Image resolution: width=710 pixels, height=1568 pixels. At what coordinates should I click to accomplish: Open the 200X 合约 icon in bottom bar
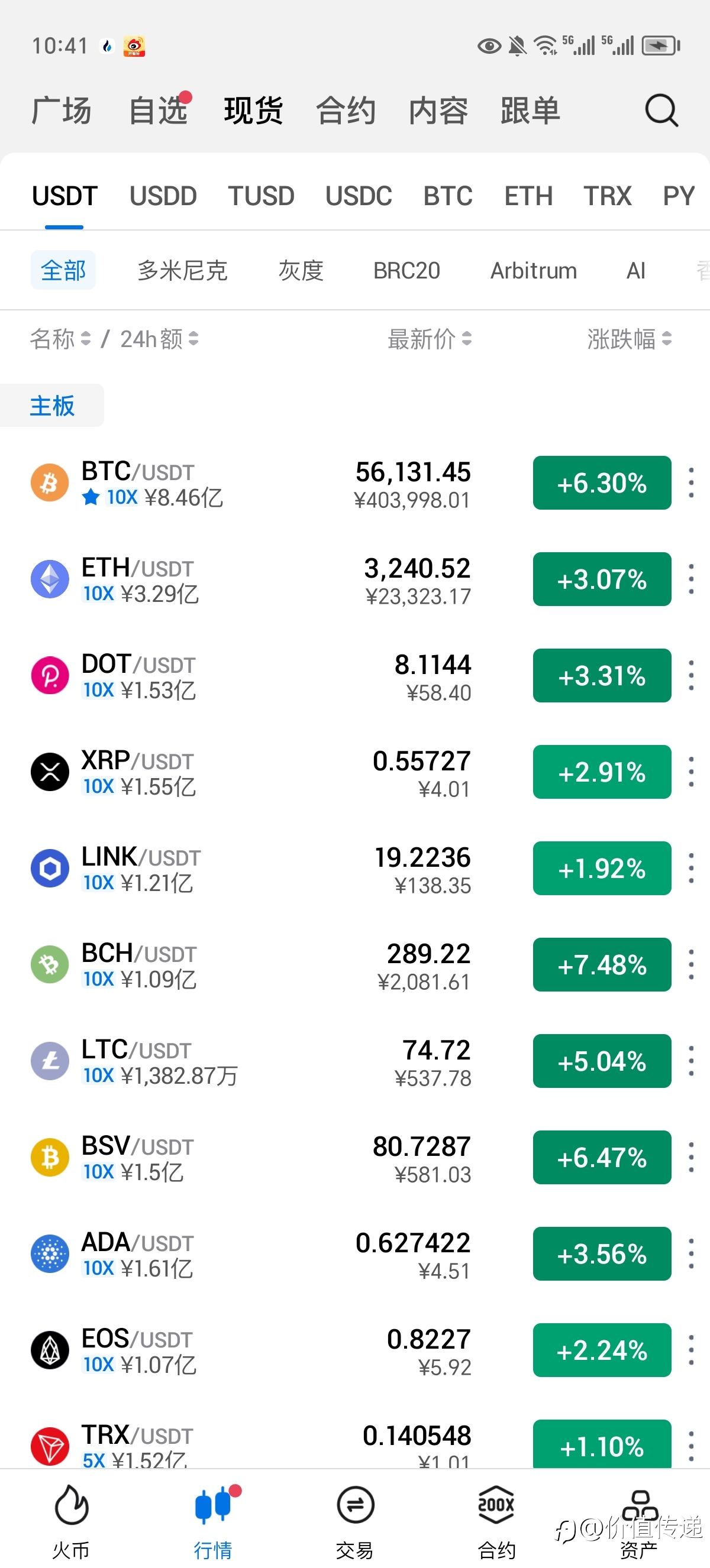(496, 1504)
